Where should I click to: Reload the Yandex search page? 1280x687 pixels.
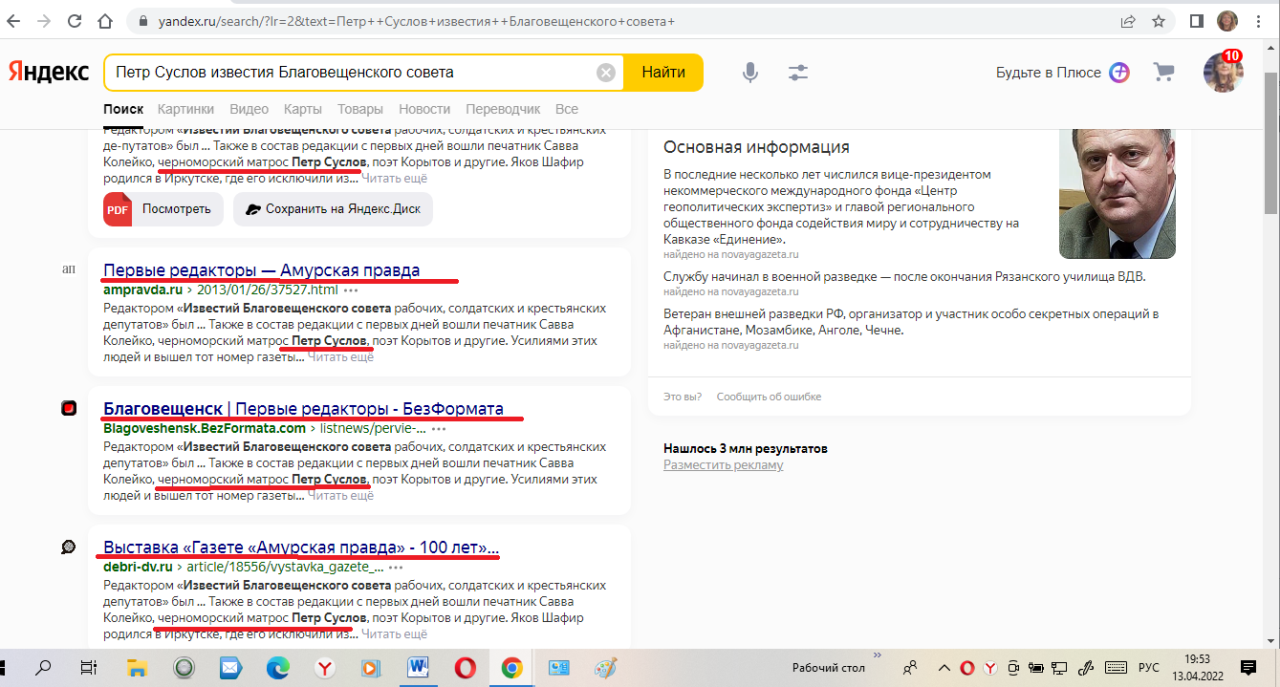[74, 20]
